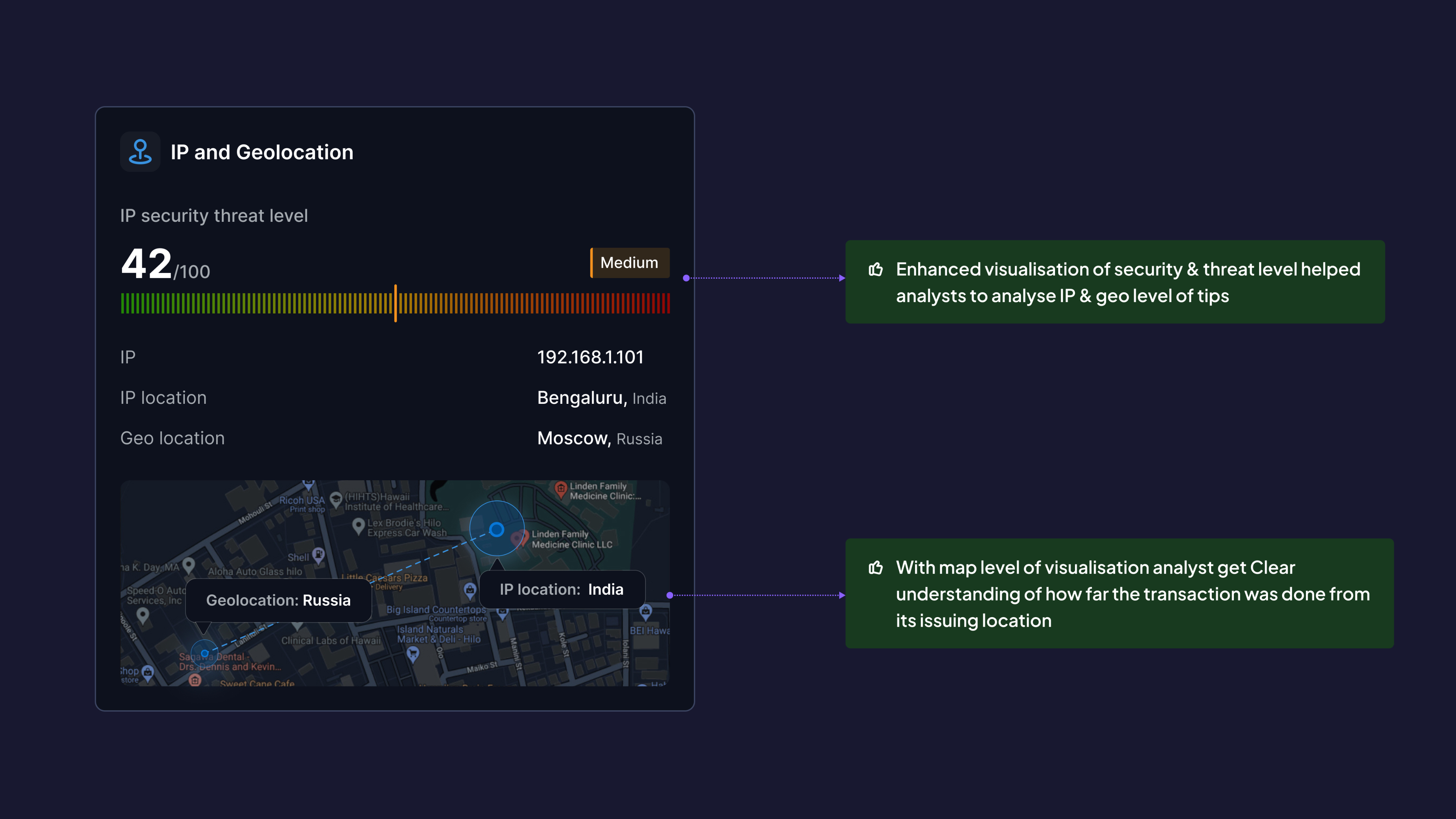Click the HIHTS Hawaii Institute graduation cap pin
Viewport: 1456px width, 819px height.
click(x=336, y=498)
